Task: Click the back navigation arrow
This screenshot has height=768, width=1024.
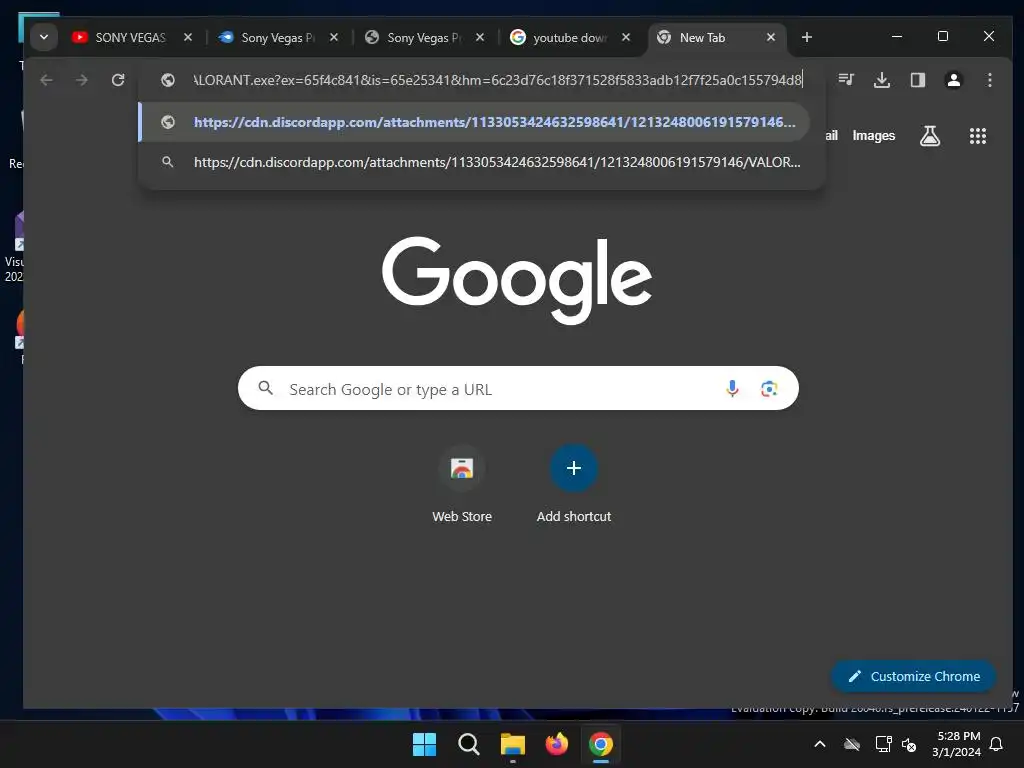Action: click(46, 80)
